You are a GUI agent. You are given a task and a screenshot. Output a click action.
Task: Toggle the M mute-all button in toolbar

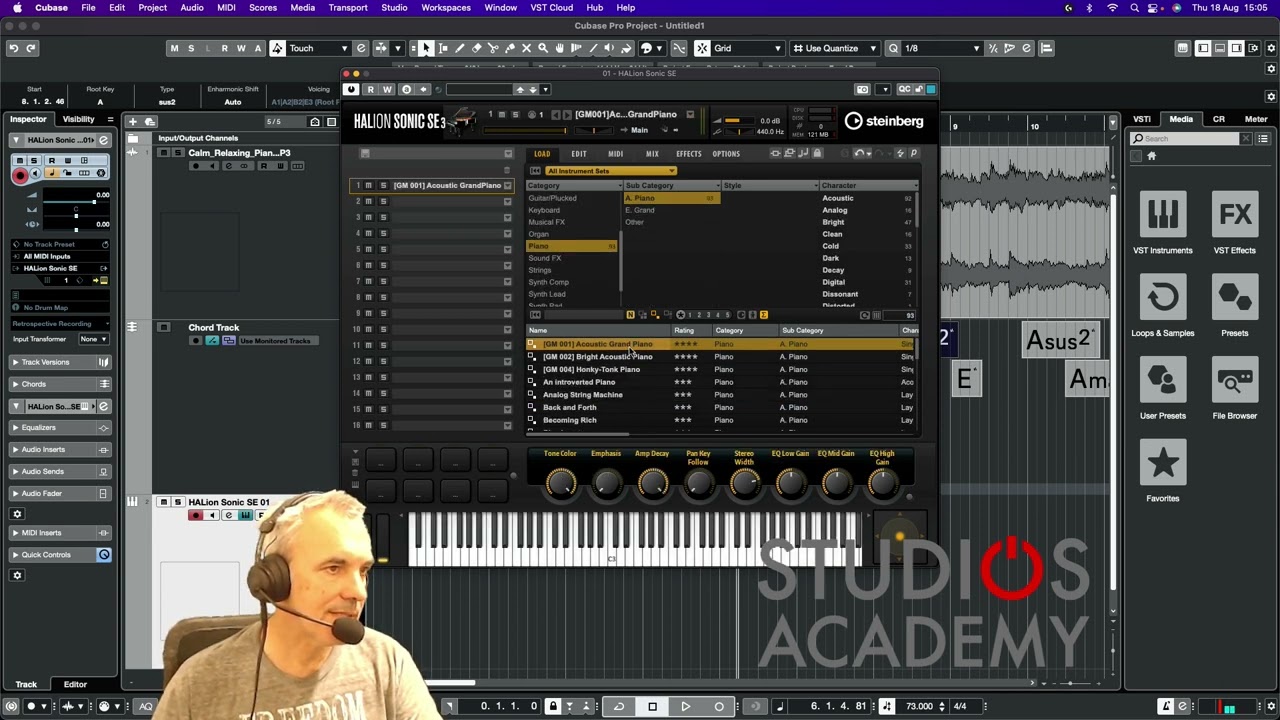pos(174,48)
